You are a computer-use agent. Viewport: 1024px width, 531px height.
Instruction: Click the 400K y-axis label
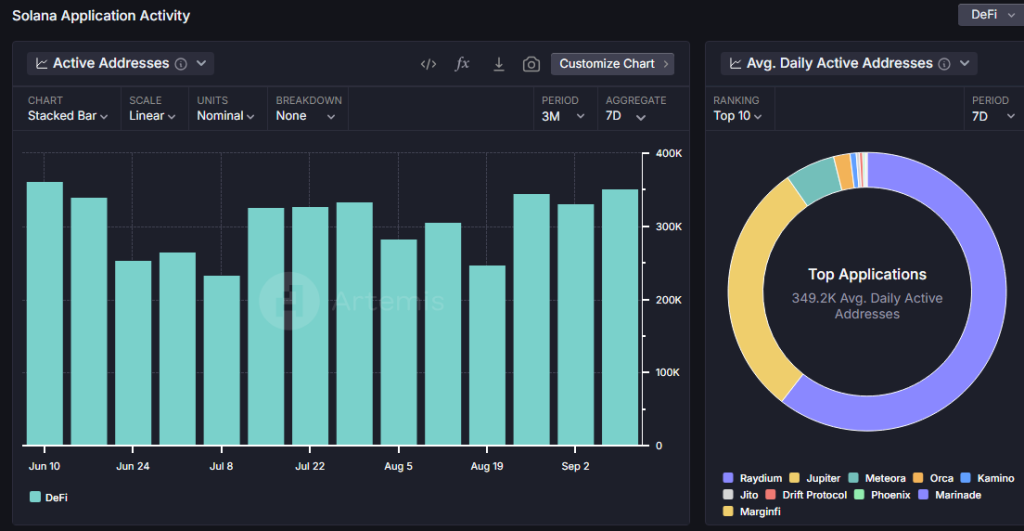669,153
